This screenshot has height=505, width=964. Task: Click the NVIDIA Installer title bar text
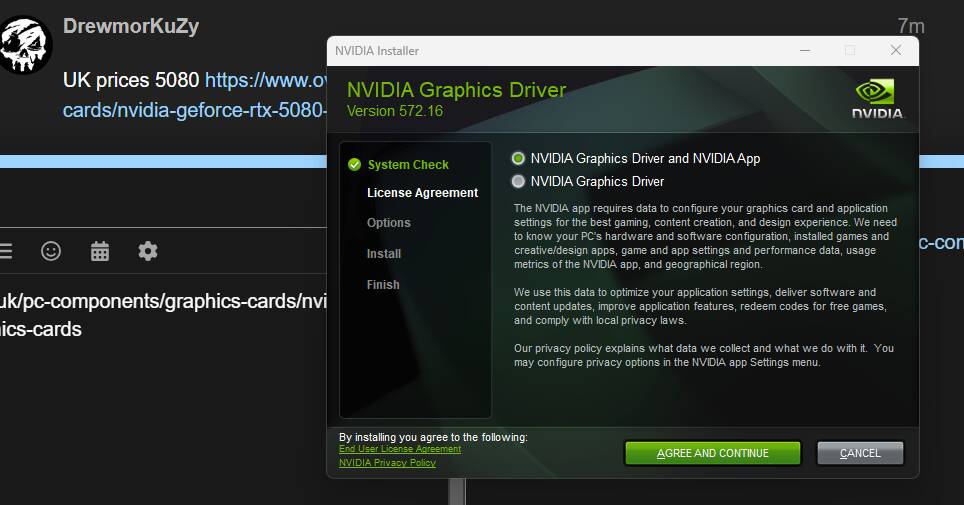(x=377, y=51)
